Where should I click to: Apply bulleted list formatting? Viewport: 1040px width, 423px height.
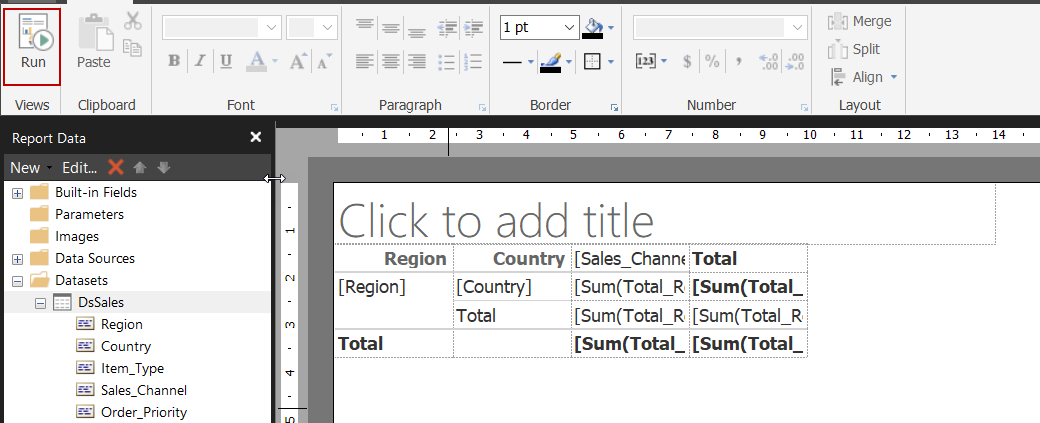448,62
